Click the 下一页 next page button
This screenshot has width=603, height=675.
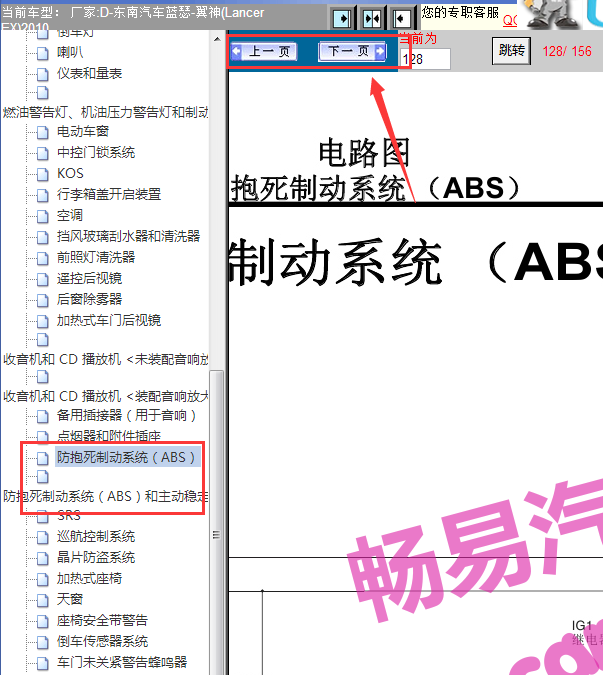click(352, 52)
